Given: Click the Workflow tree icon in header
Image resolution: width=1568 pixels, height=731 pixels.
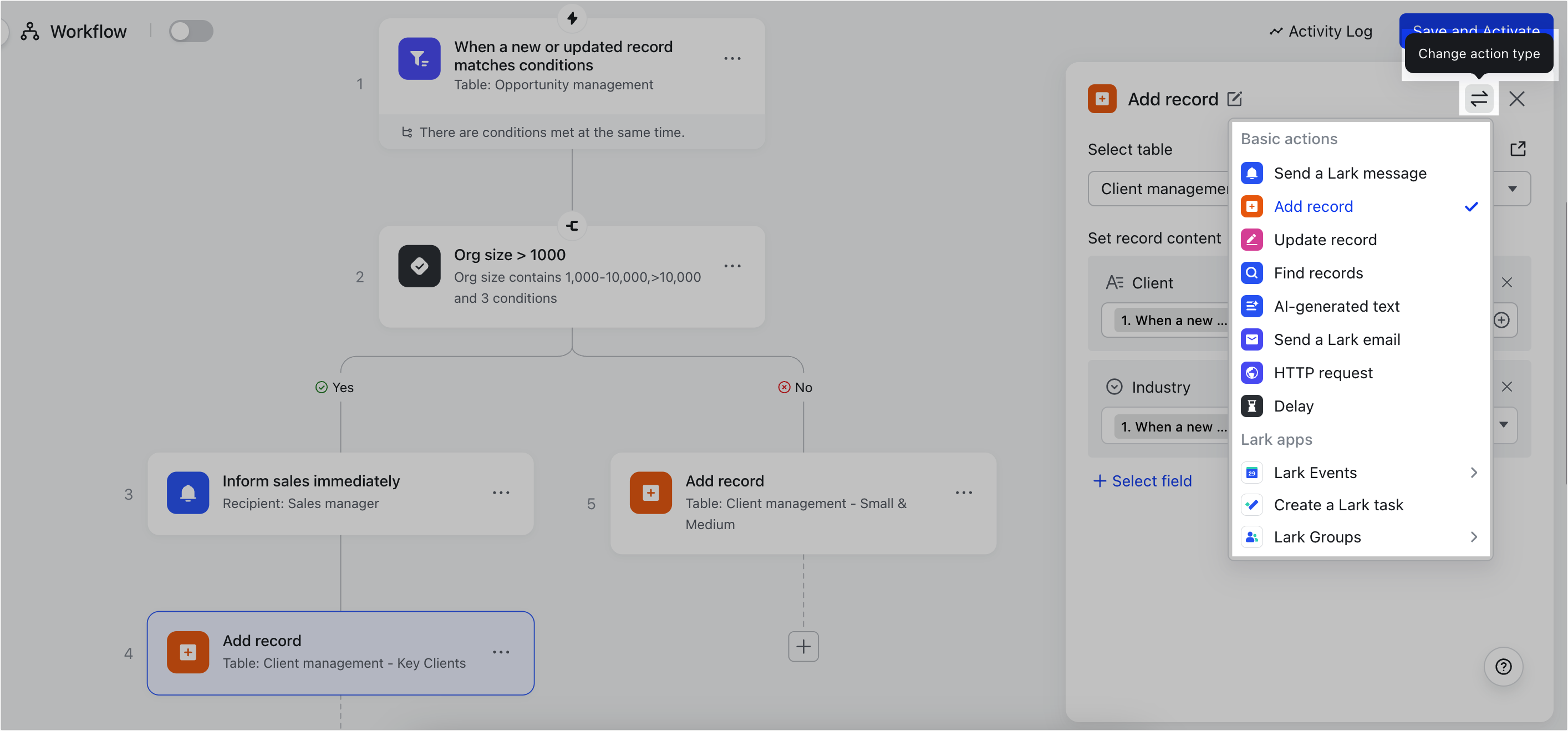Looking at the screenshot, I should [x=30, y=31].
